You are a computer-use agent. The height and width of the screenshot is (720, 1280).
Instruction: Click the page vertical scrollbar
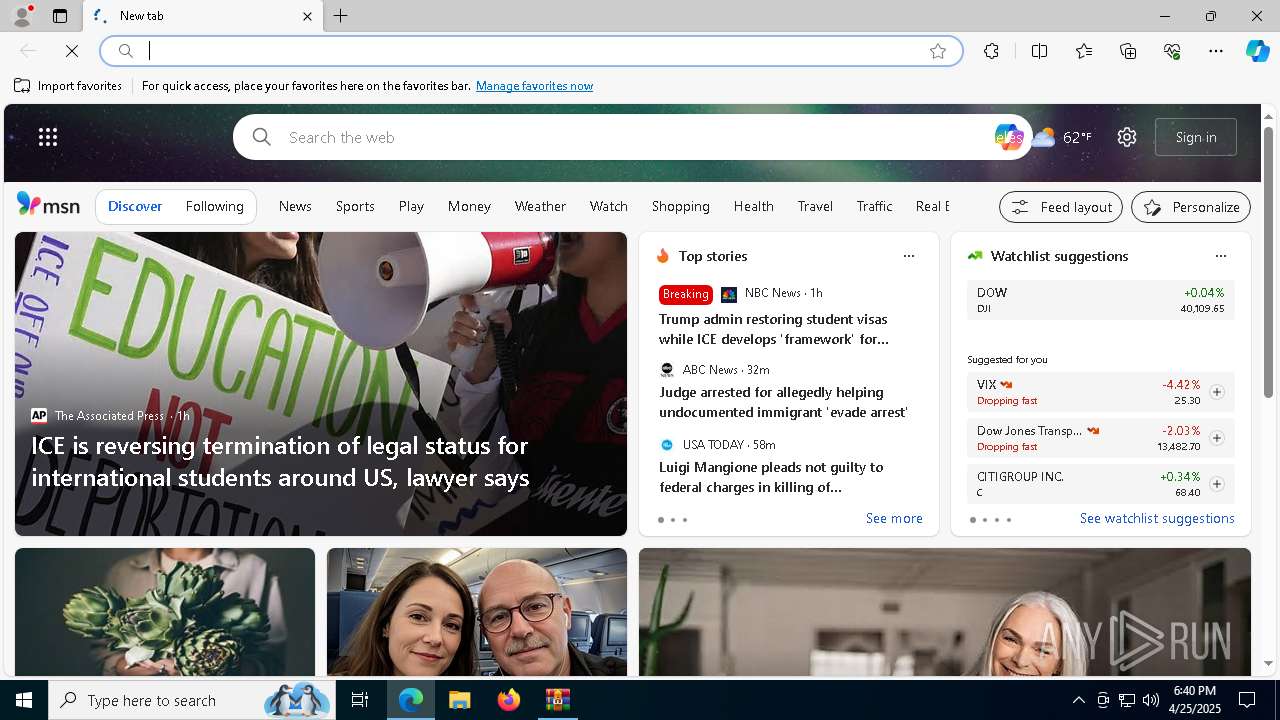pos(1268,263)
